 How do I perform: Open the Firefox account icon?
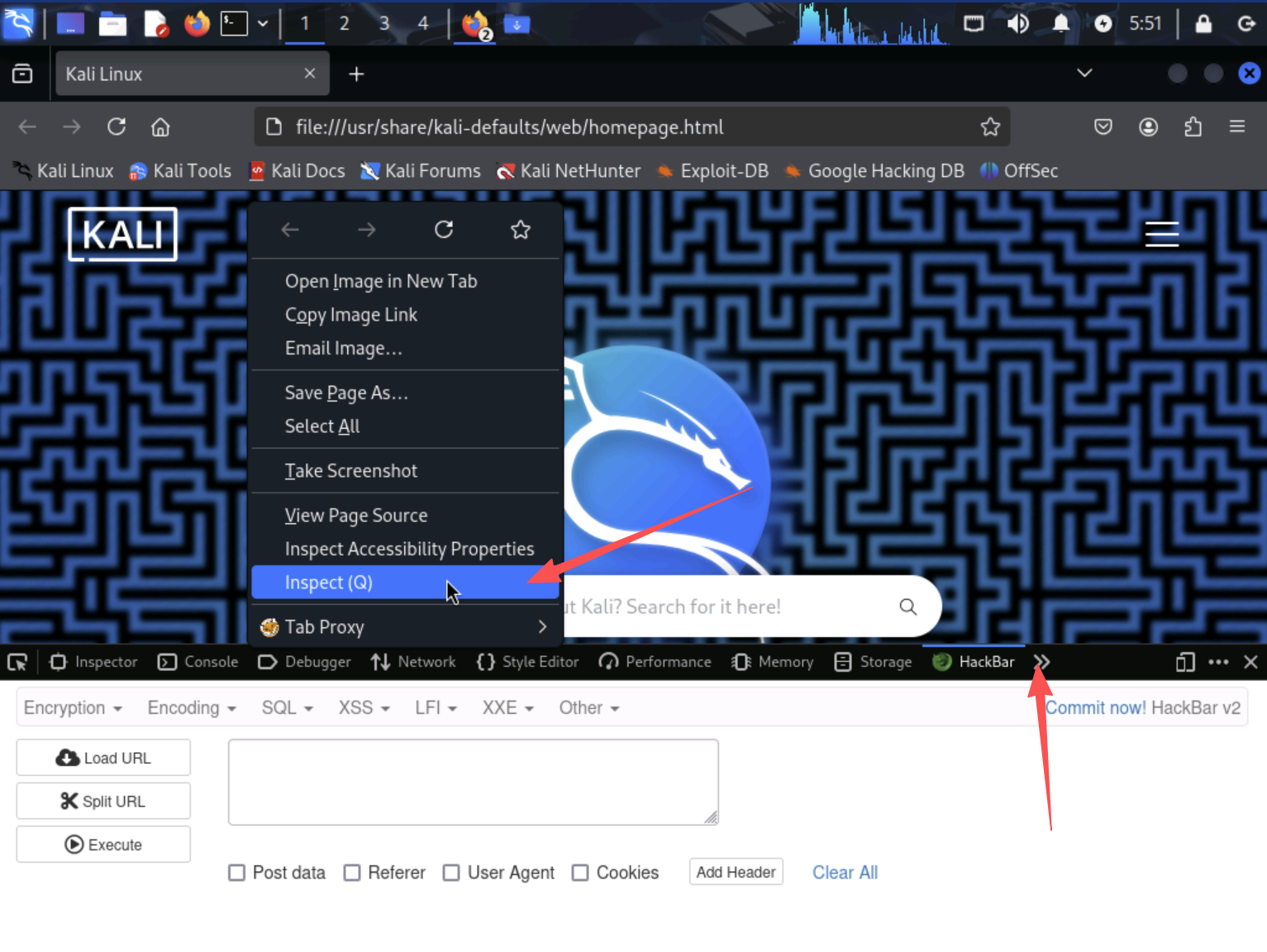(1148, 126)
